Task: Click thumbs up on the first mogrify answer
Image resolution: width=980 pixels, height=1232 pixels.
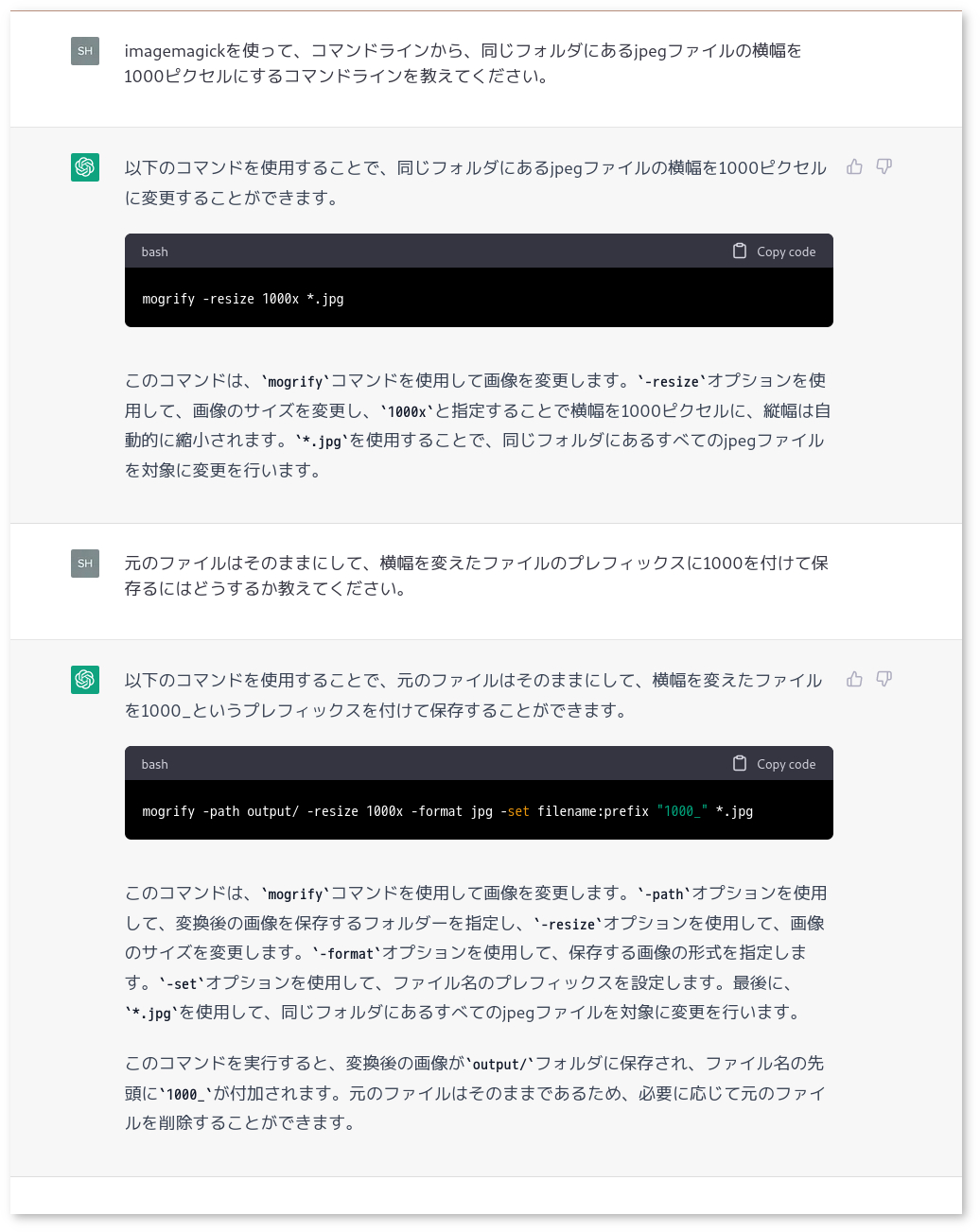Action: coord(854,167)
